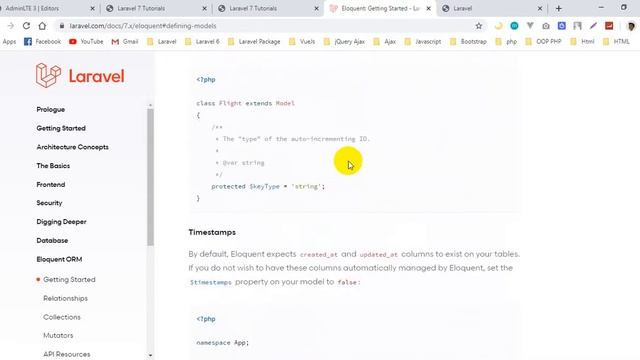Open the bookmark-shaped extension icon
This screenshot has width=640, height=360.
577,26
